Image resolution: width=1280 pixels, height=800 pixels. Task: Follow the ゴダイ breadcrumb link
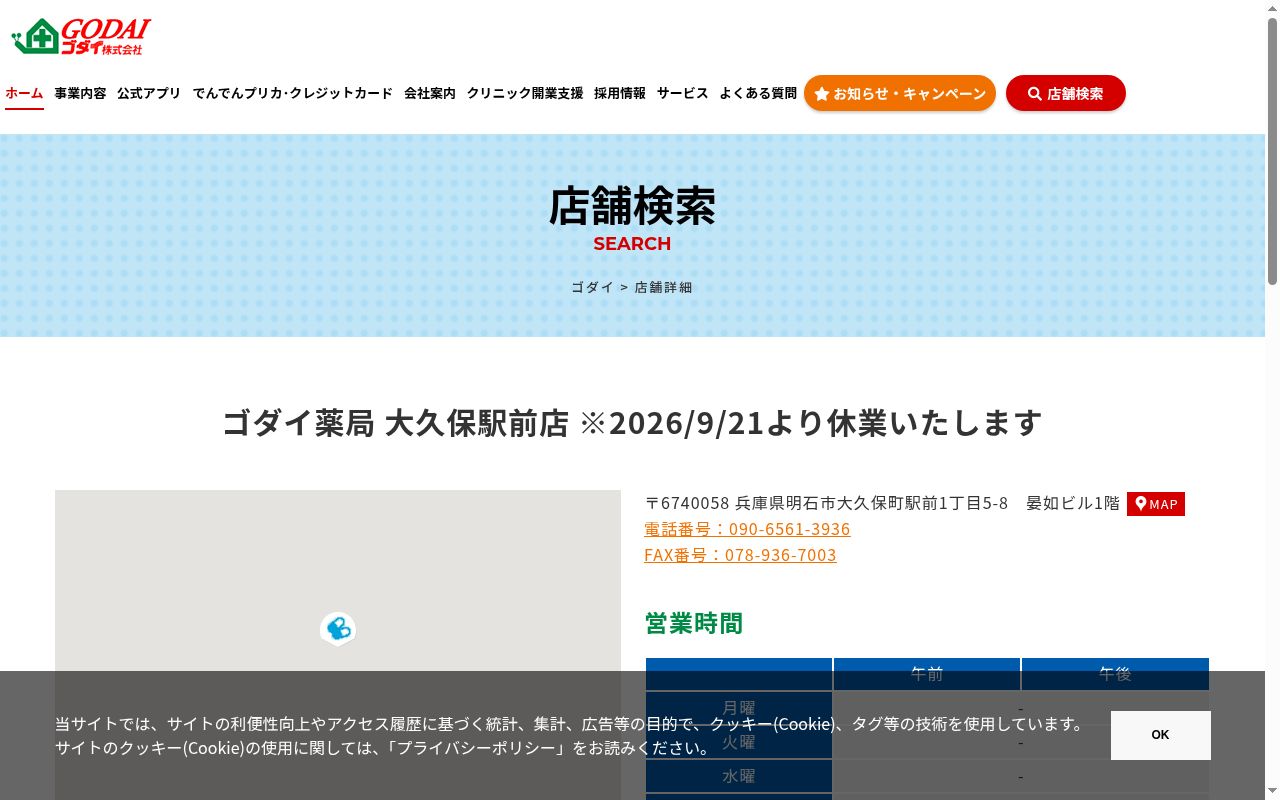(x=592, y=287)
